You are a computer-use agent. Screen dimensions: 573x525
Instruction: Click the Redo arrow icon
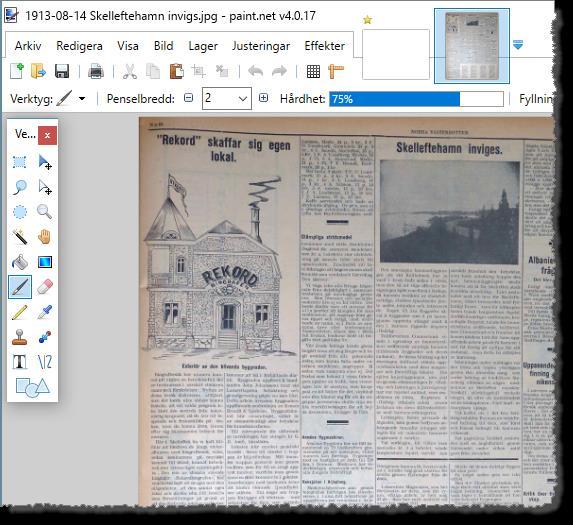tap(280, 71)
